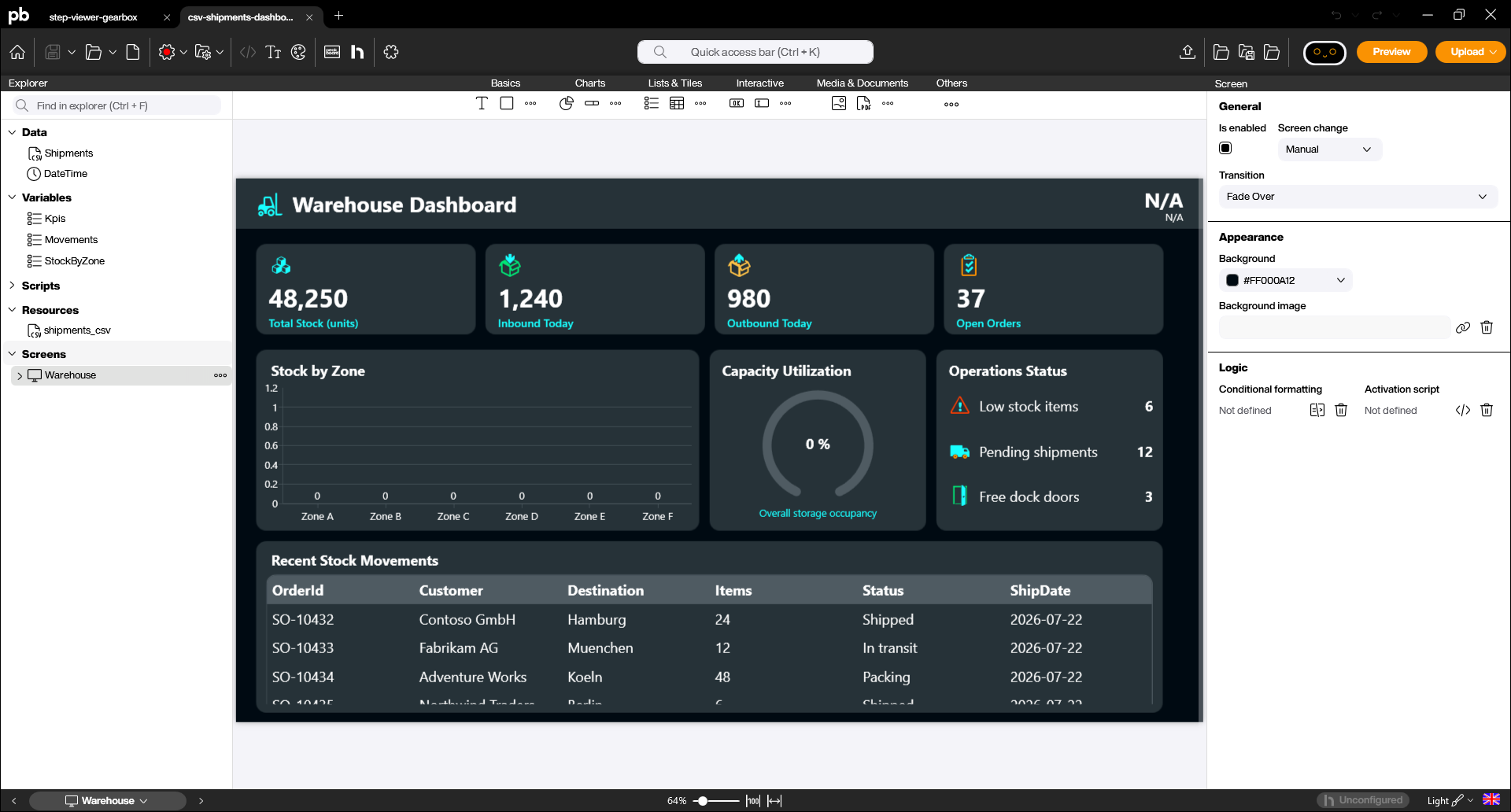Insert a styled list control
Viewport: 1511px width, 812px height.
pos(652,103)
